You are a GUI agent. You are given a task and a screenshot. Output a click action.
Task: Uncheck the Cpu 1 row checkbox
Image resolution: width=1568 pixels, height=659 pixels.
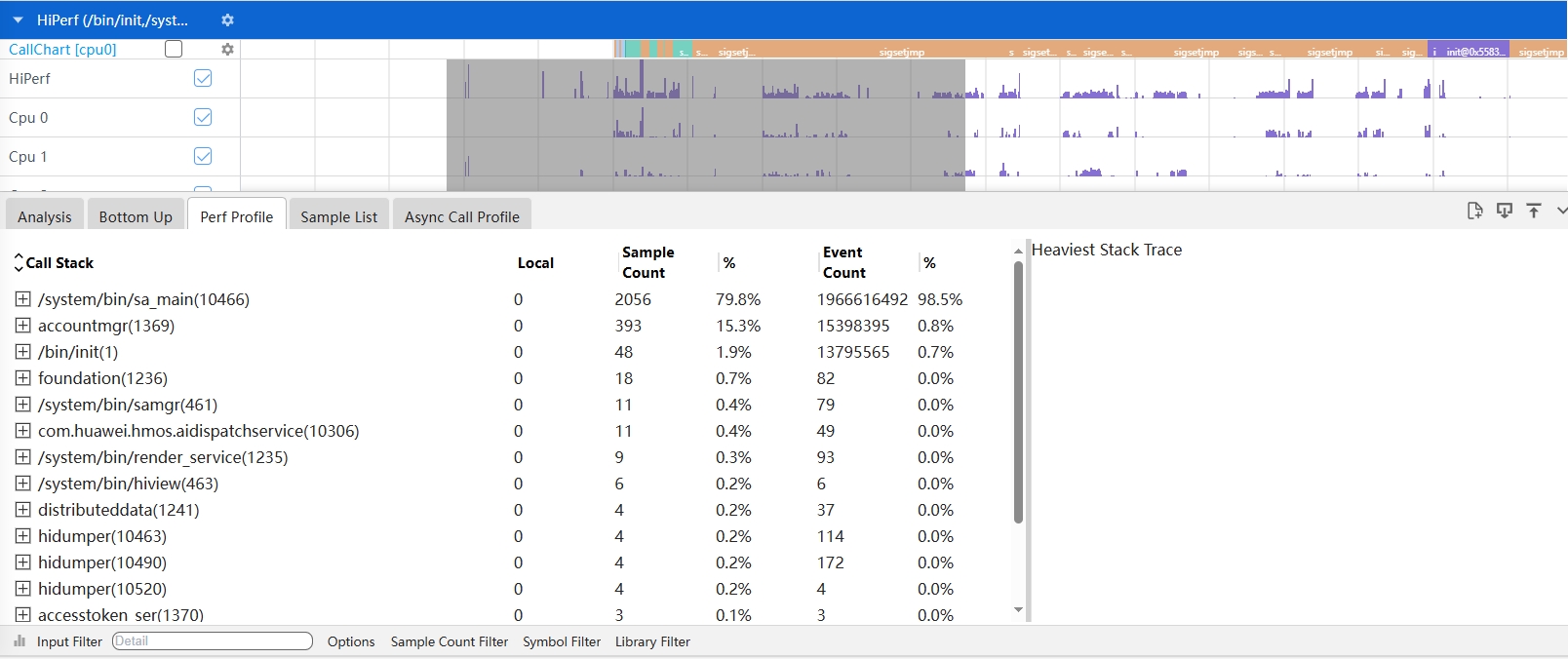pyautogui.click(x=203, y=156)
